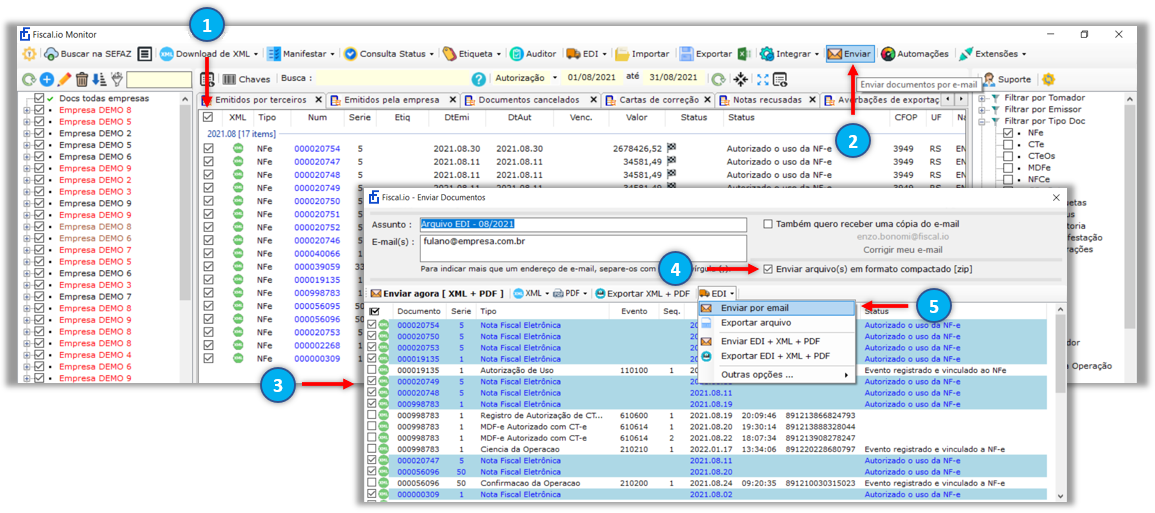This screenshot has width=1155, height=513.
Task: Toggle the Docs todas empresas checkbox
Action: click(39, 98)
